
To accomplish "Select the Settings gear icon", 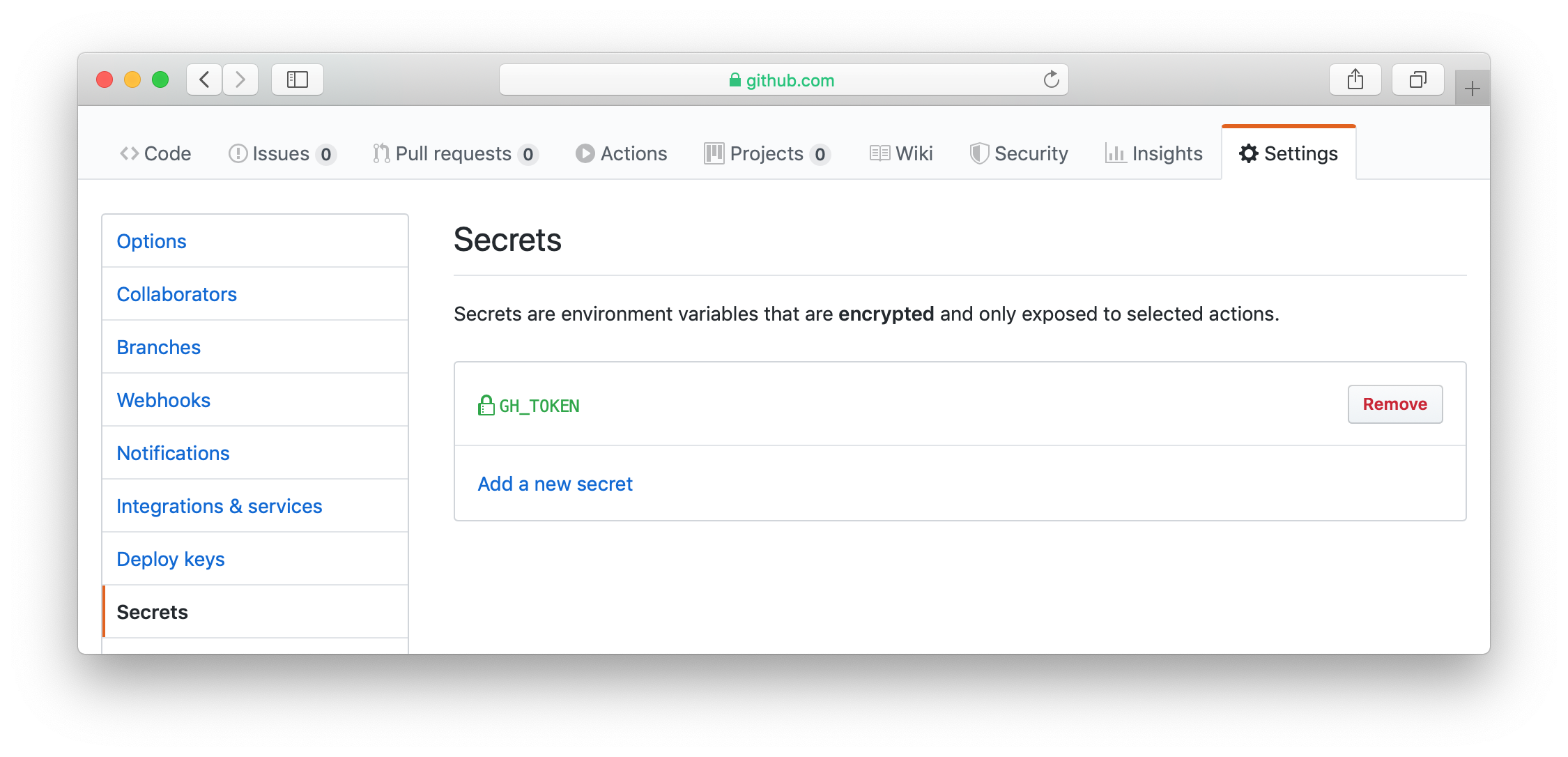I will pos(1248,153).
